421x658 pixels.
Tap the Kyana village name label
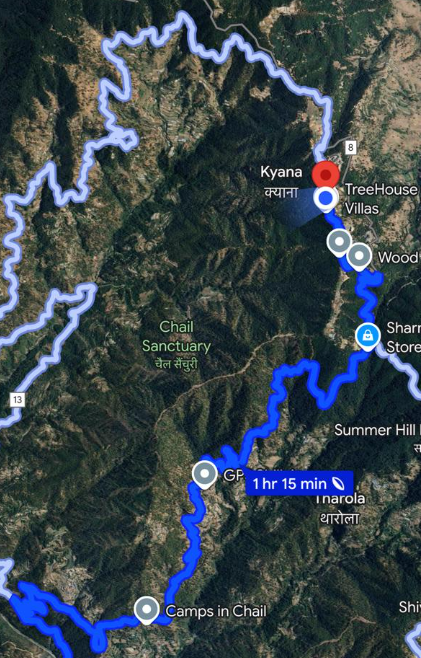point(281,182)
